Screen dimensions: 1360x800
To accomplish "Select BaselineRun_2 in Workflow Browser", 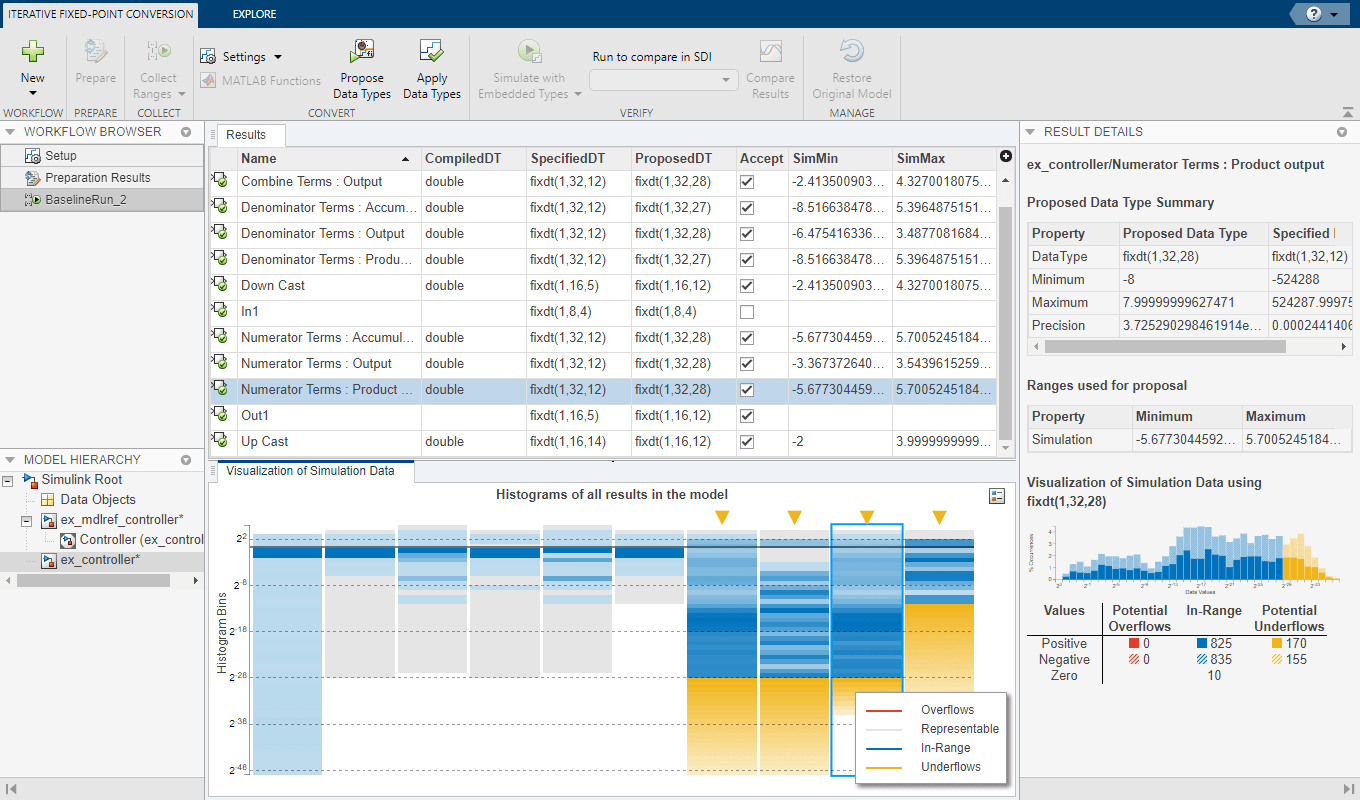I will (86, 200).
